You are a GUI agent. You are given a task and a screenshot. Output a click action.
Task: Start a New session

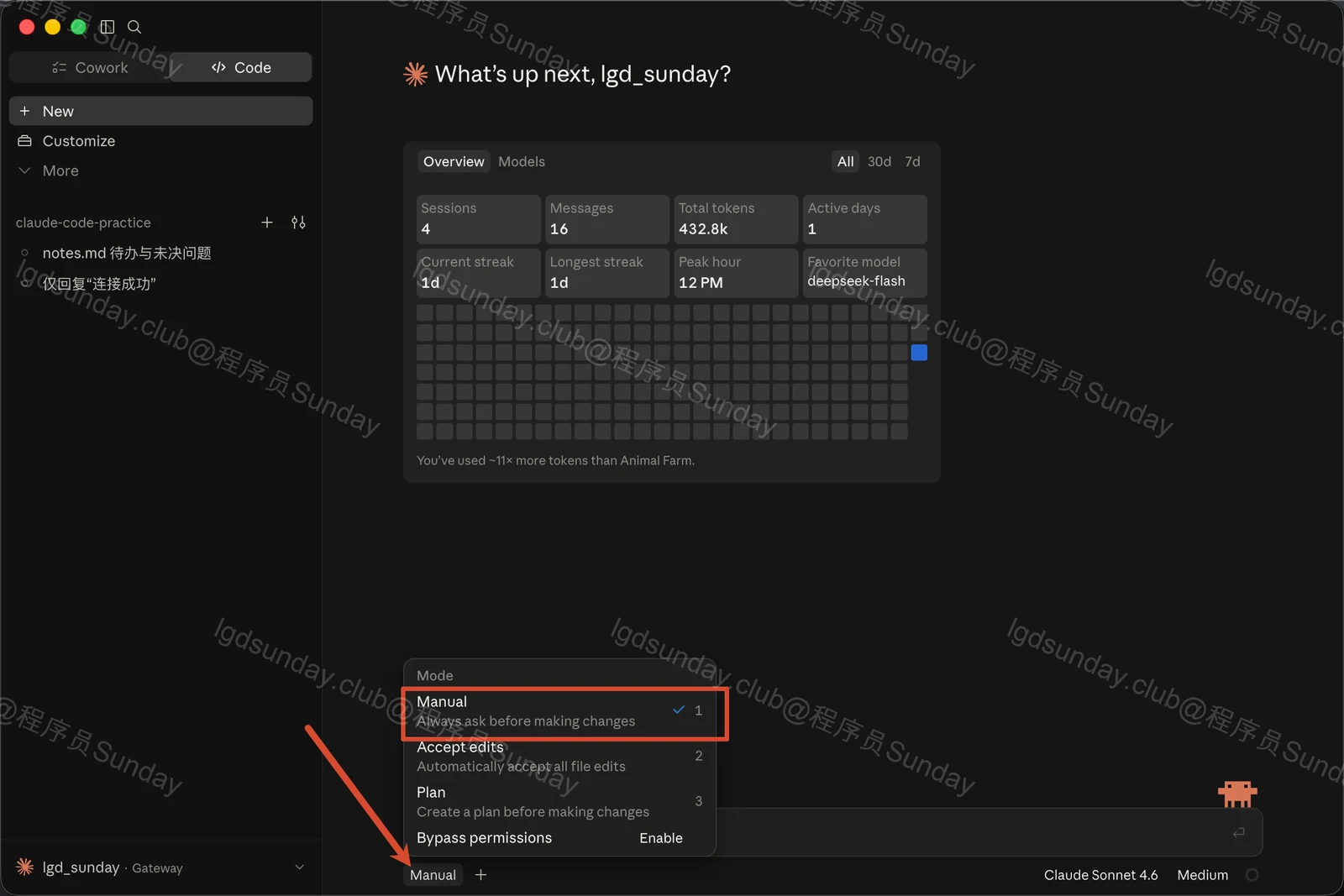[x=160, y=111]
